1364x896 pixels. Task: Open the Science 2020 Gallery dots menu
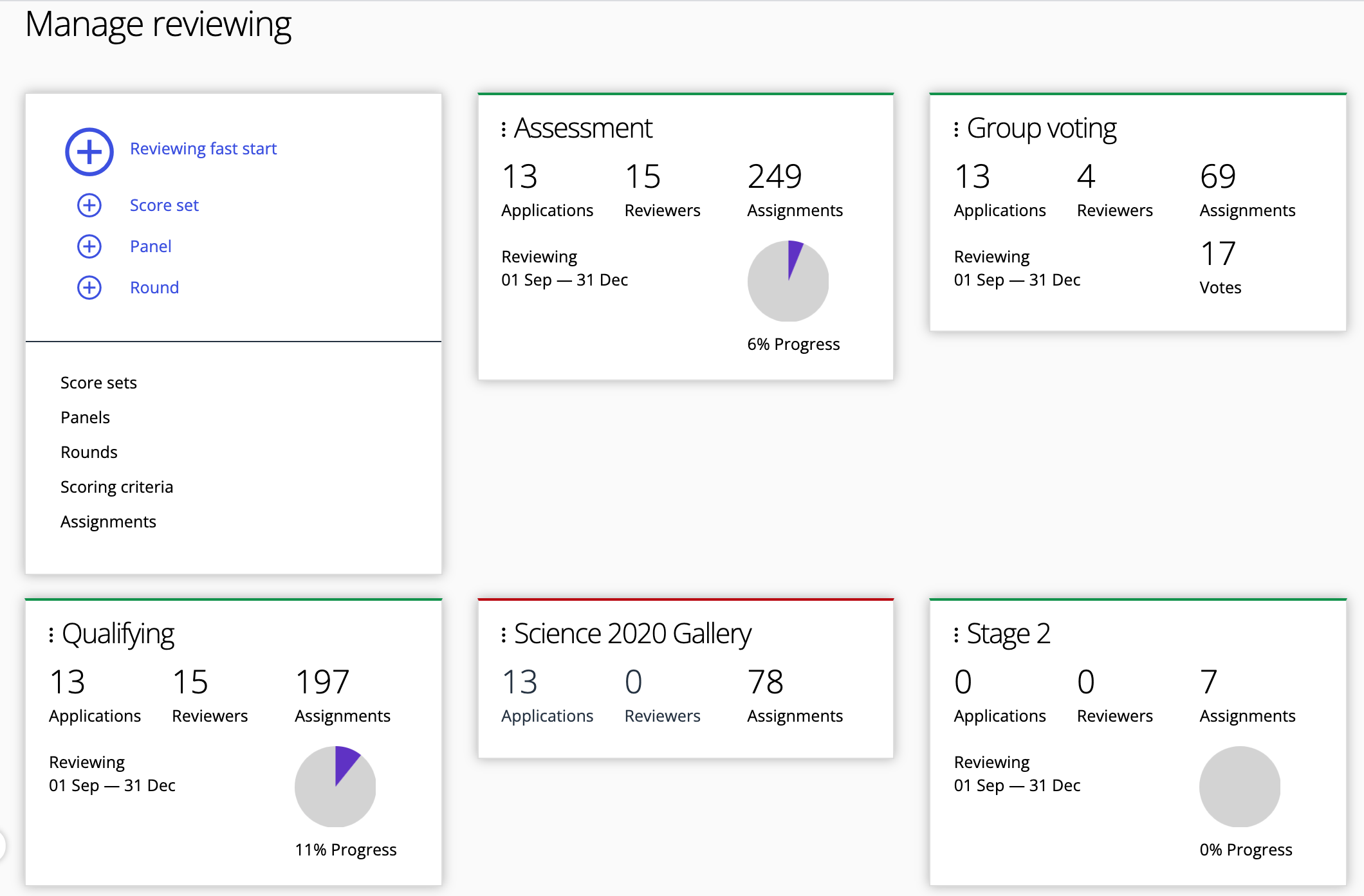coord(504,635)
